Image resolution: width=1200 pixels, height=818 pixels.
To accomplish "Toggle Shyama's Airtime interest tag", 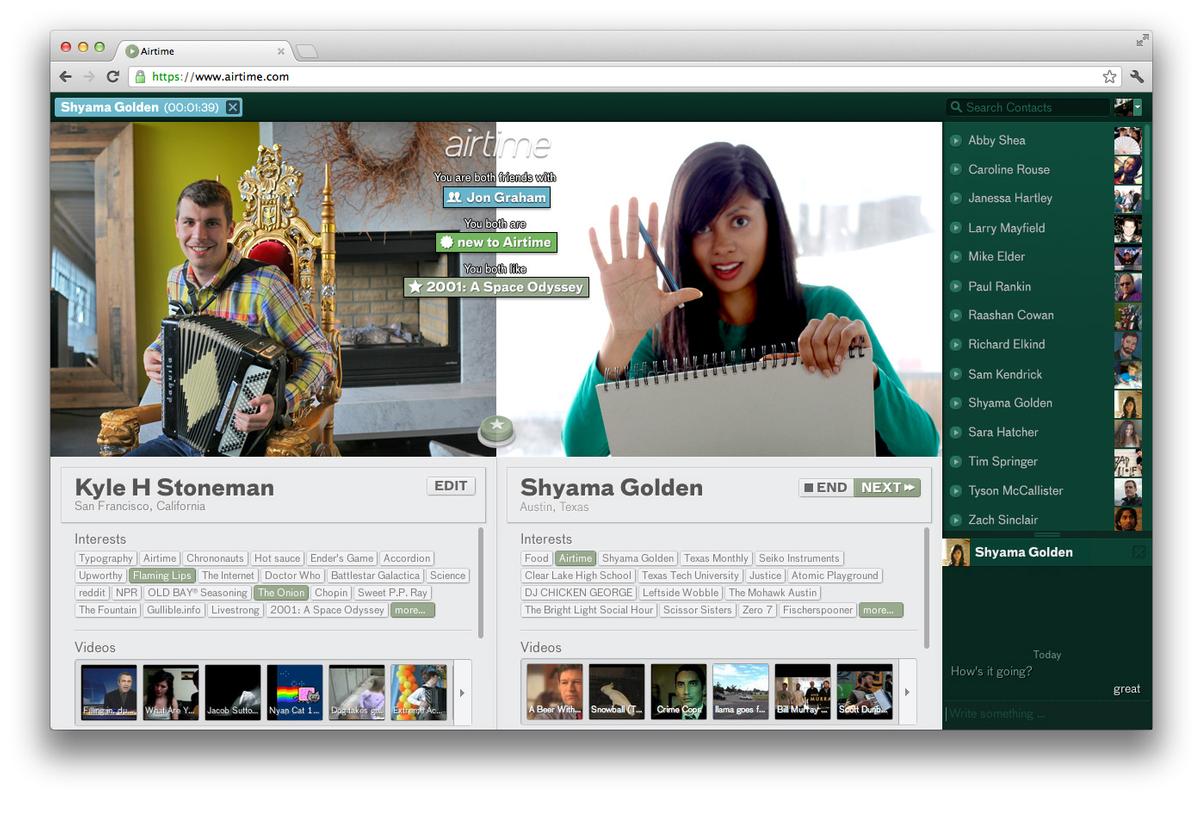I will point(575,559).
